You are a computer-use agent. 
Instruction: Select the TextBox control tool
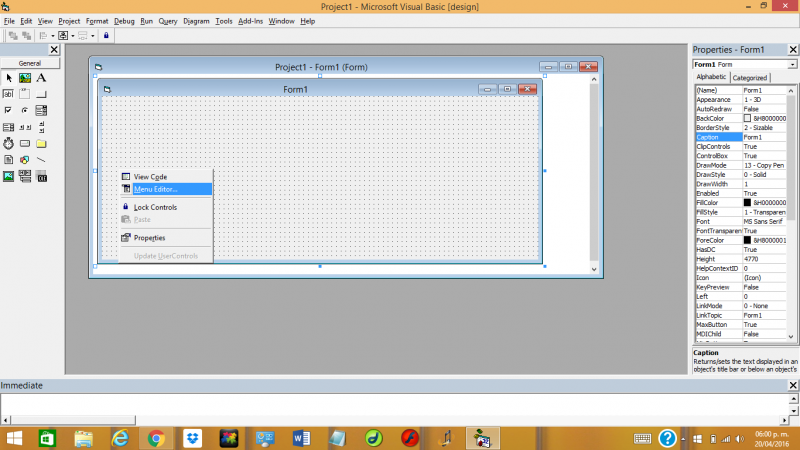point(9,94)
